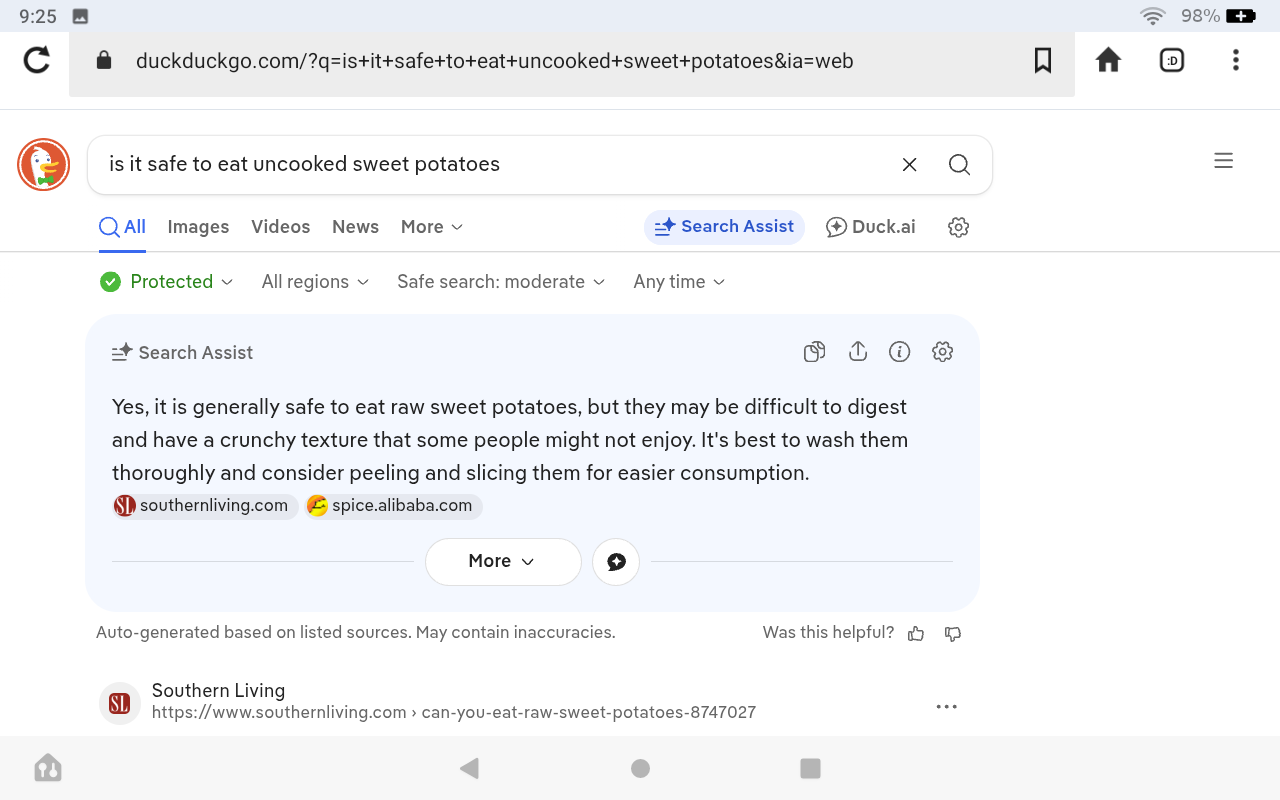Screen dimensions: 1280x800
Task: Click the Search Assist button
Action: (x=724, y=227)
